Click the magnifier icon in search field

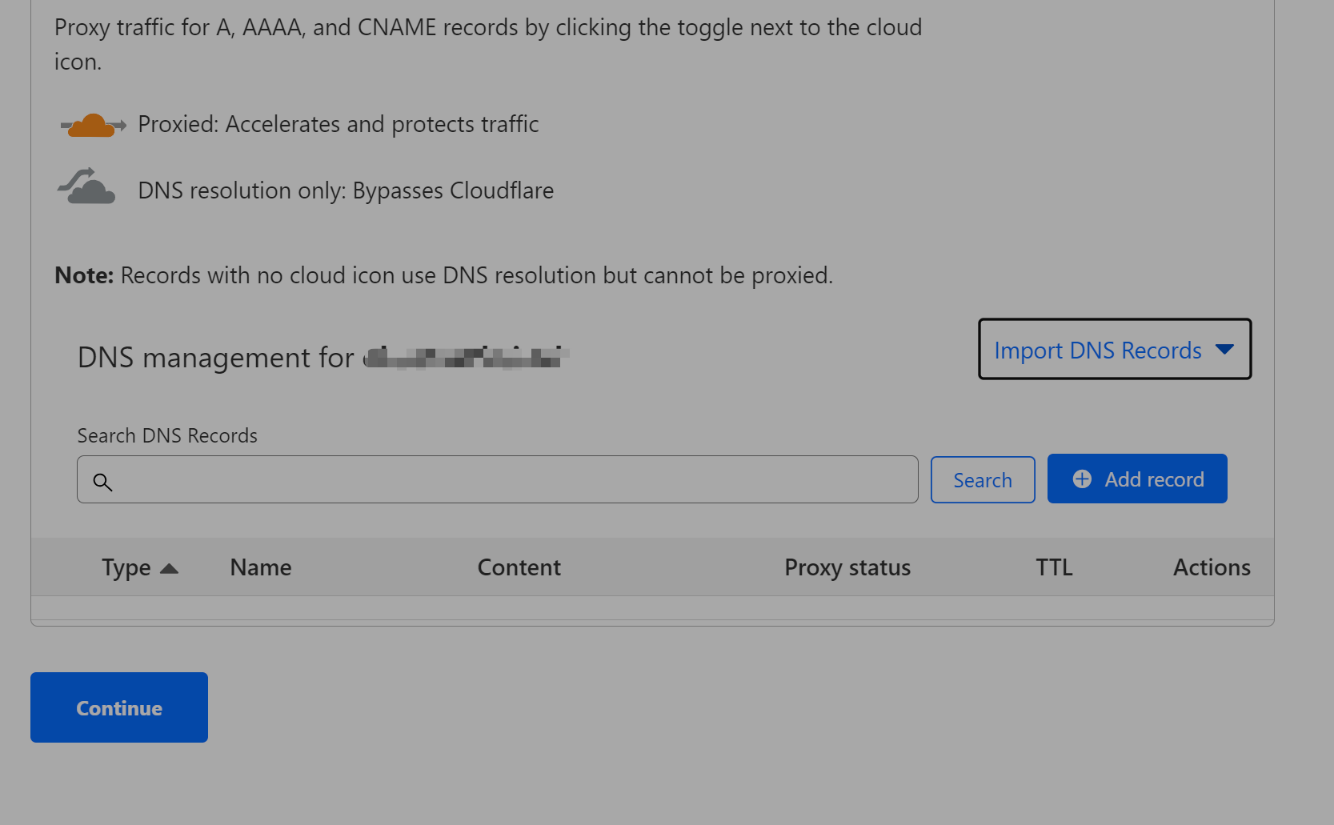(102, 481)
